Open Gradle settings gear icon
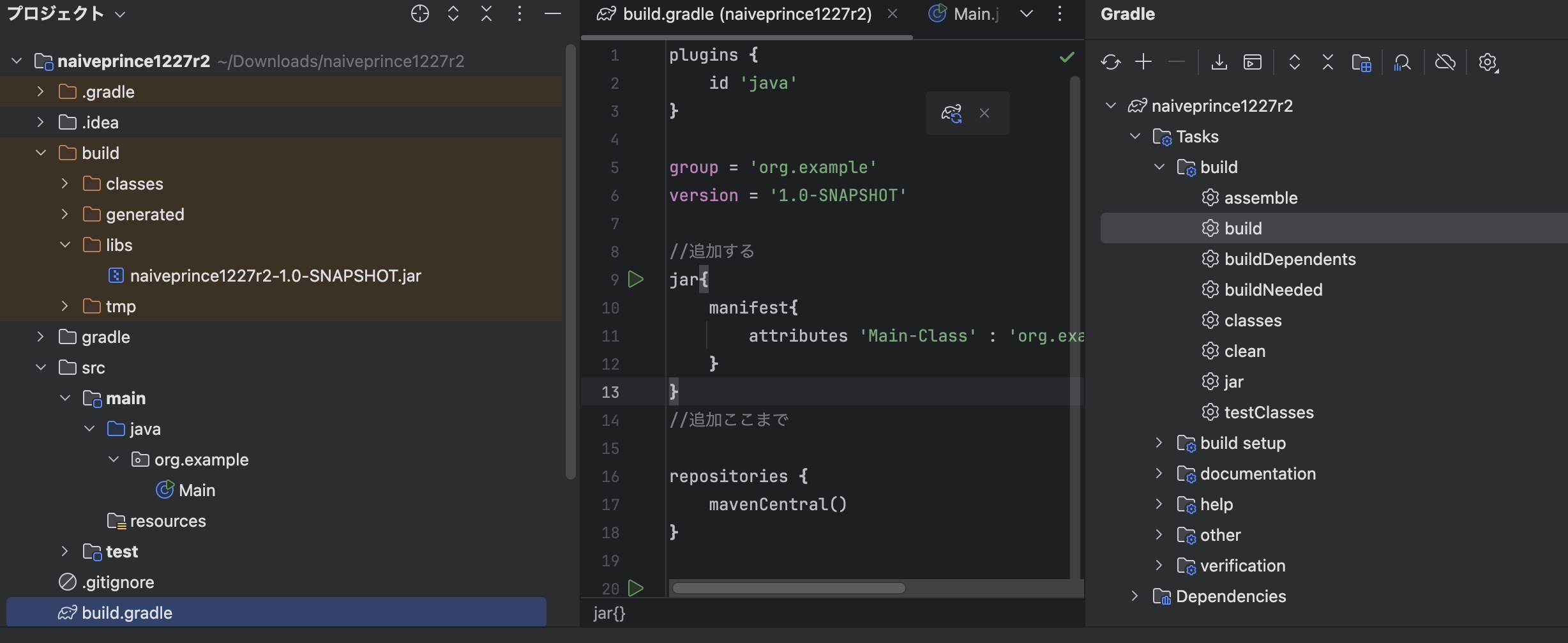The width and height of the screenshot is (1568, 643). tap(1488, 62)
